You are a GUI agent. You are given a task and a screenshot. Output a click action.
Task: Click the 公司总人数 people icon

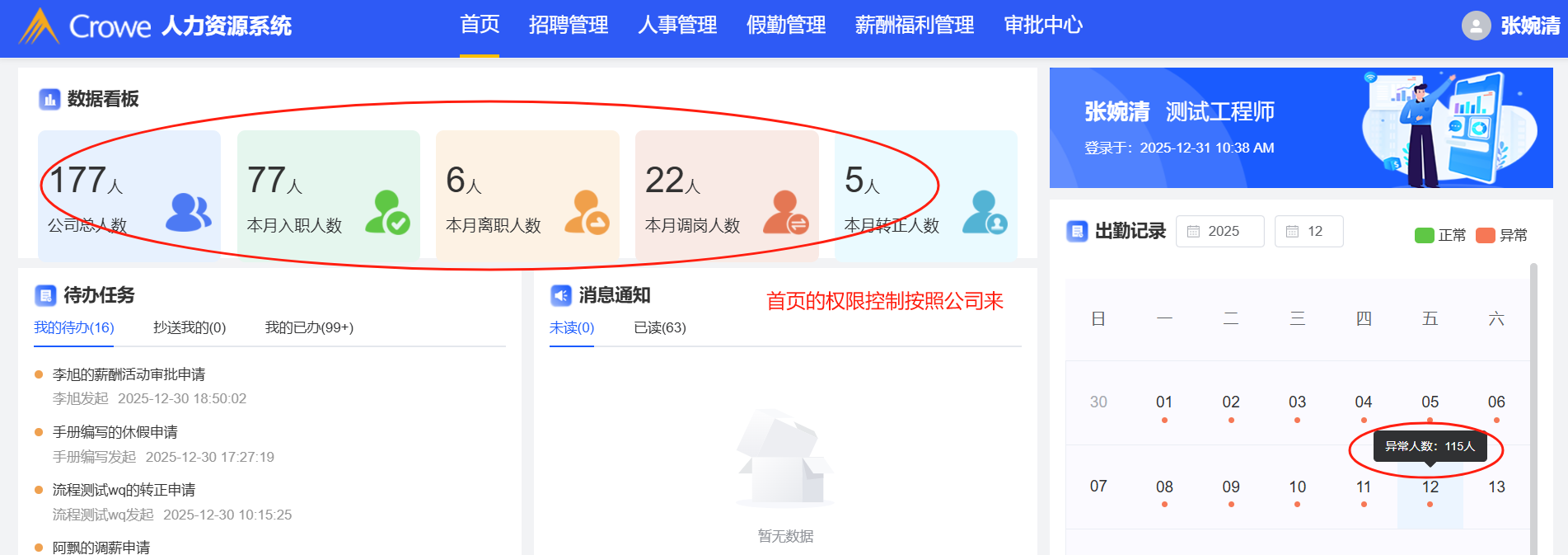pos(189,213)
